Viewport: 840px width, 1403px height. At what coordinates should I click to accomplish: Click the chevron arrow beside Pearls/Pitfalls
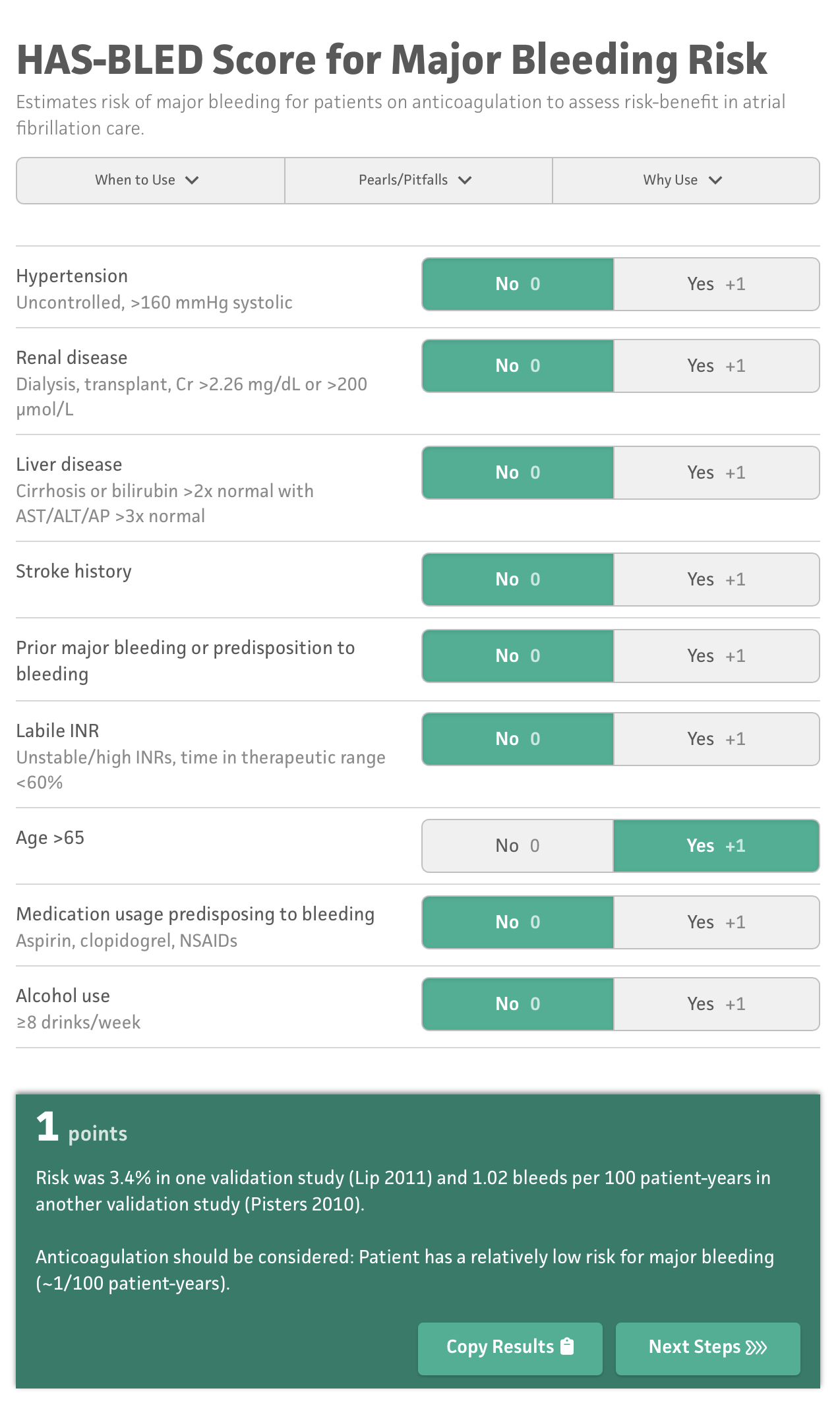[x=465, y=180]
